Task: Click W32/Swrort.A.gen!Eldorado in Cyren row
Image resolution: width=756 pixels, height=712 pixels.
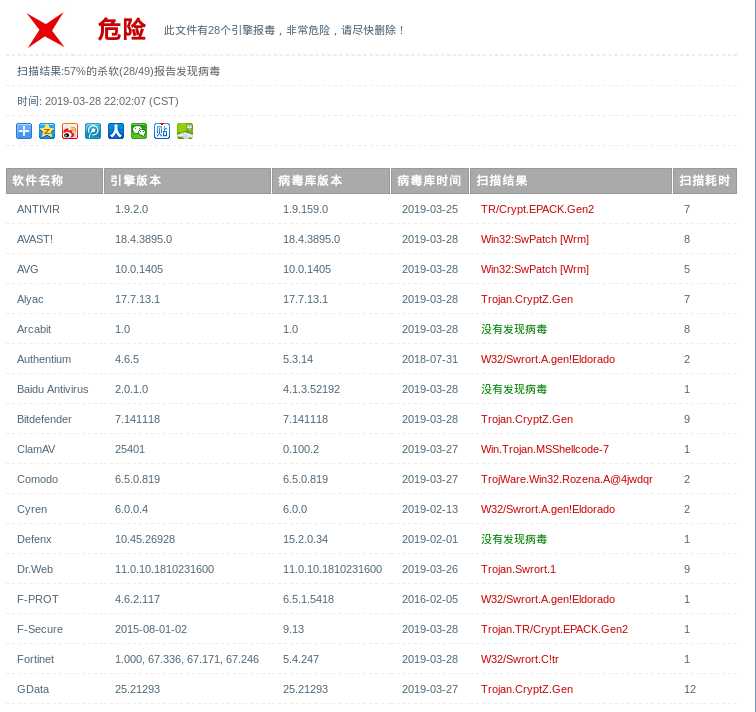Action: pyautogui.click(x=548, y=509)
